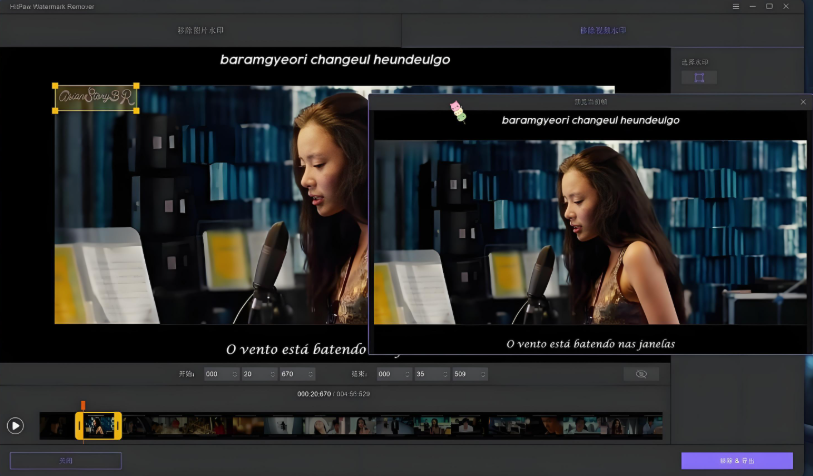Click the candy sticker icon in preview
Screen dimensions: 813x476
(x=458, y=111)
